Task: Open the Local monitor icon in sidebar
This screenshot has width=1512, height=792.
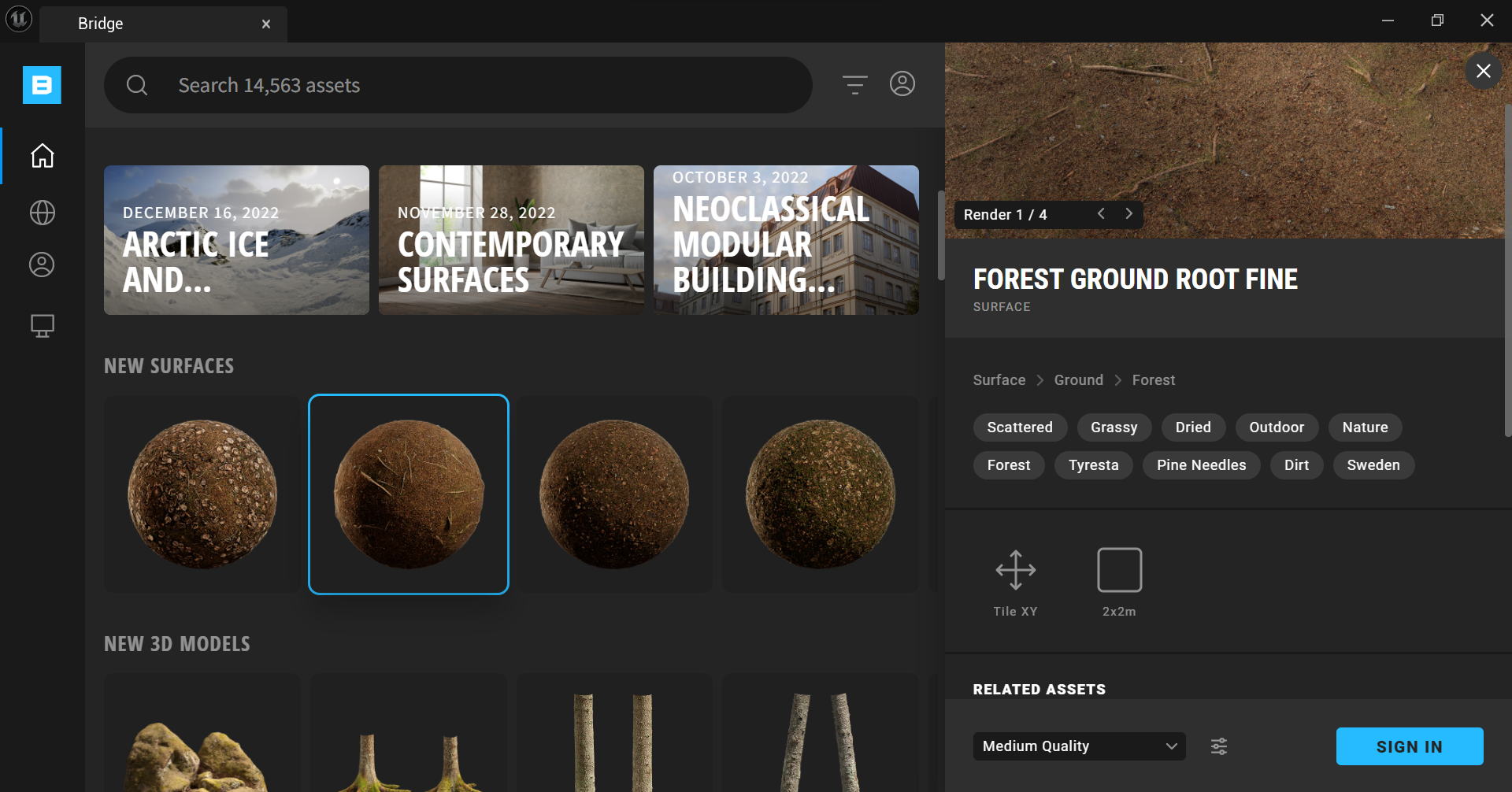Action: [43, 326]
